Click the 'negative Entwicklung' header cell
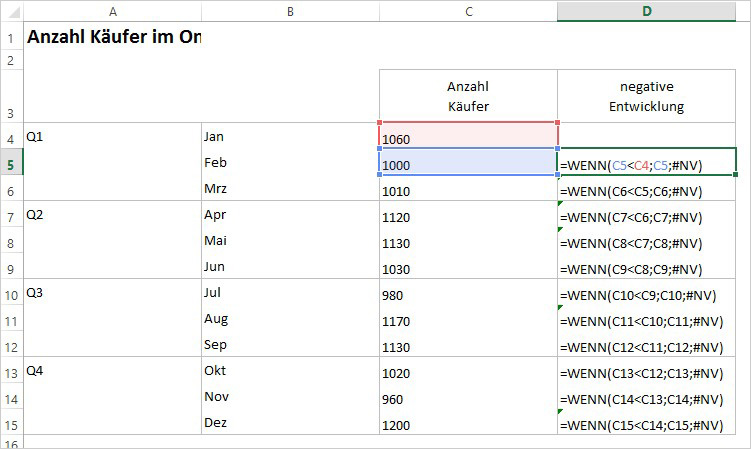Image resolution: width=751 pixels, height=449 pixels. coord(647,96)
